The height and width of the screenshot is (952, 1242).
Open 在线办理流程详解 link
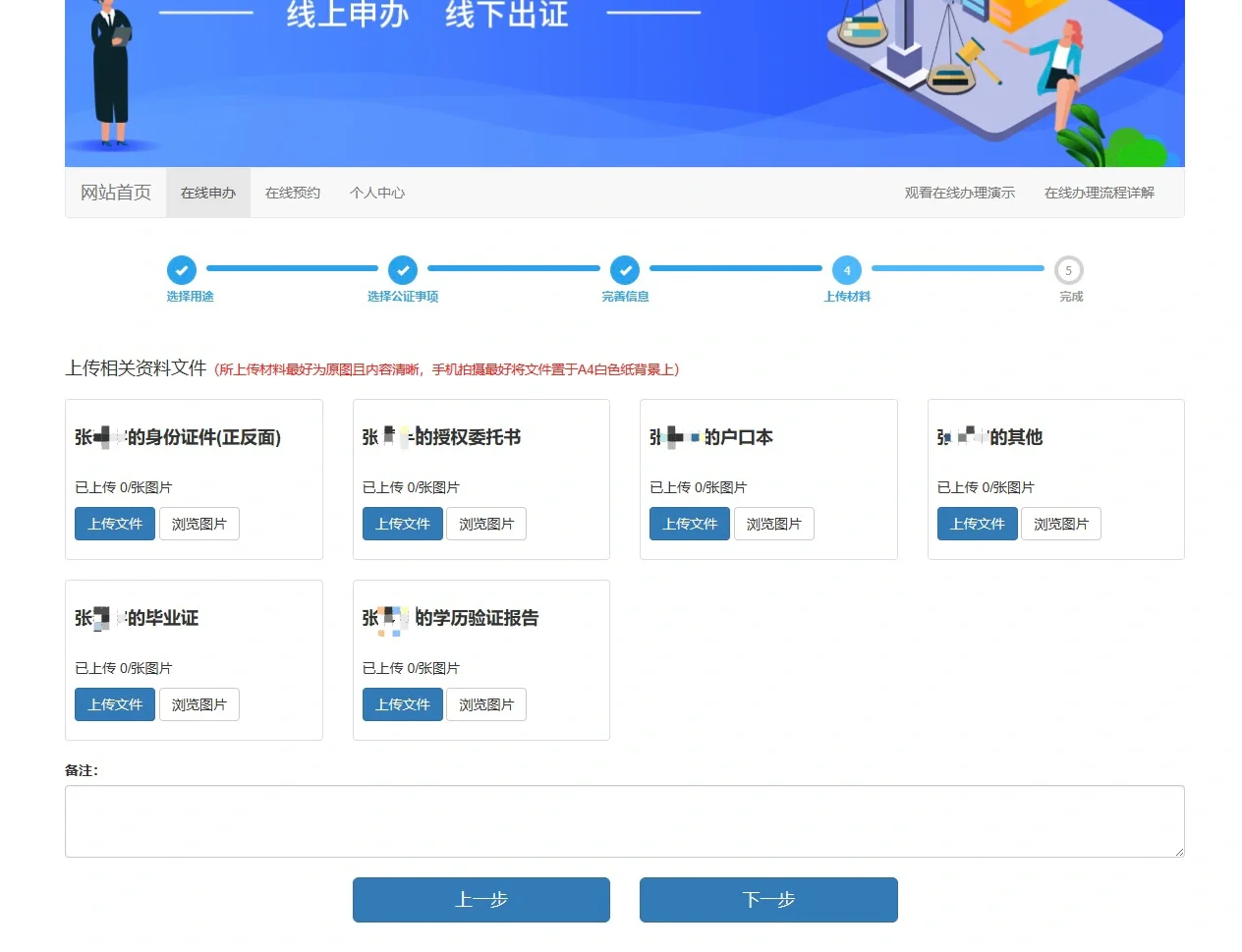pyautogui.click(x=1099, y=193)
